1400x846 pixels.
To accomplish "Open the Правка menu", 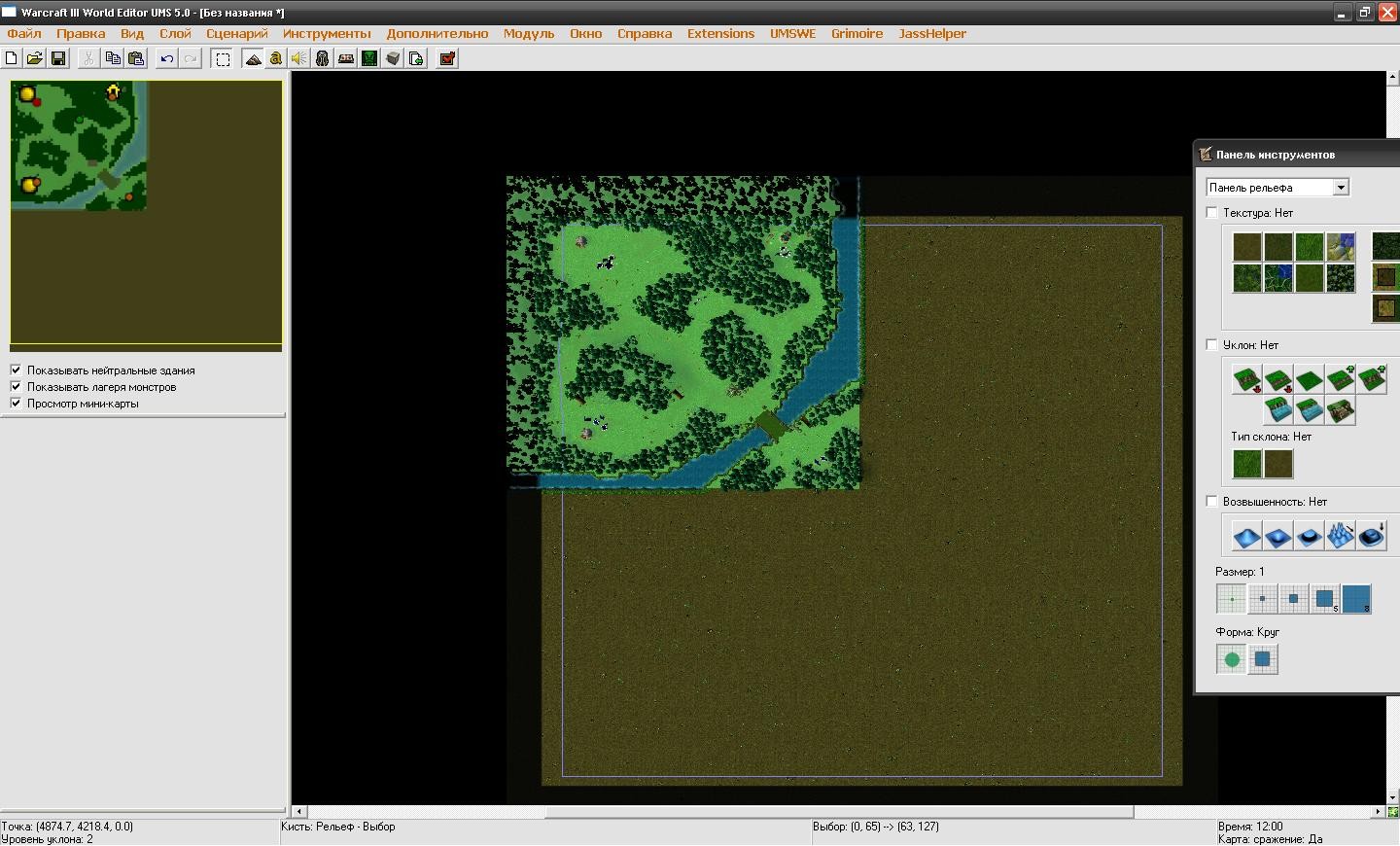I will (x=81, y=33).
